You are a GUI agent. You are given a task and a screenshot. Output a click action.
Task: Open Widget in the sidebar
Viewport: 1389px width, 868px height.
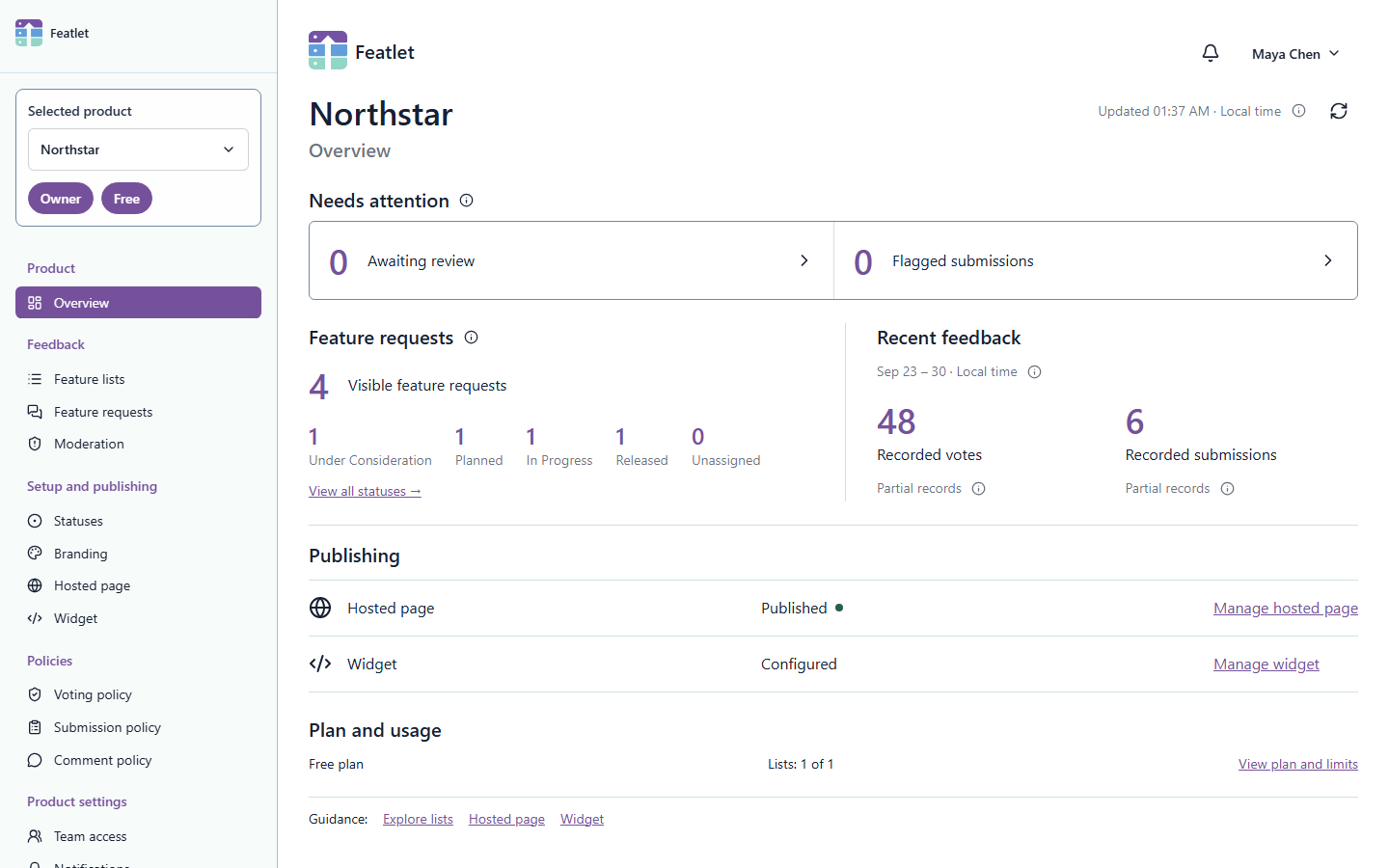click(138, 618)
